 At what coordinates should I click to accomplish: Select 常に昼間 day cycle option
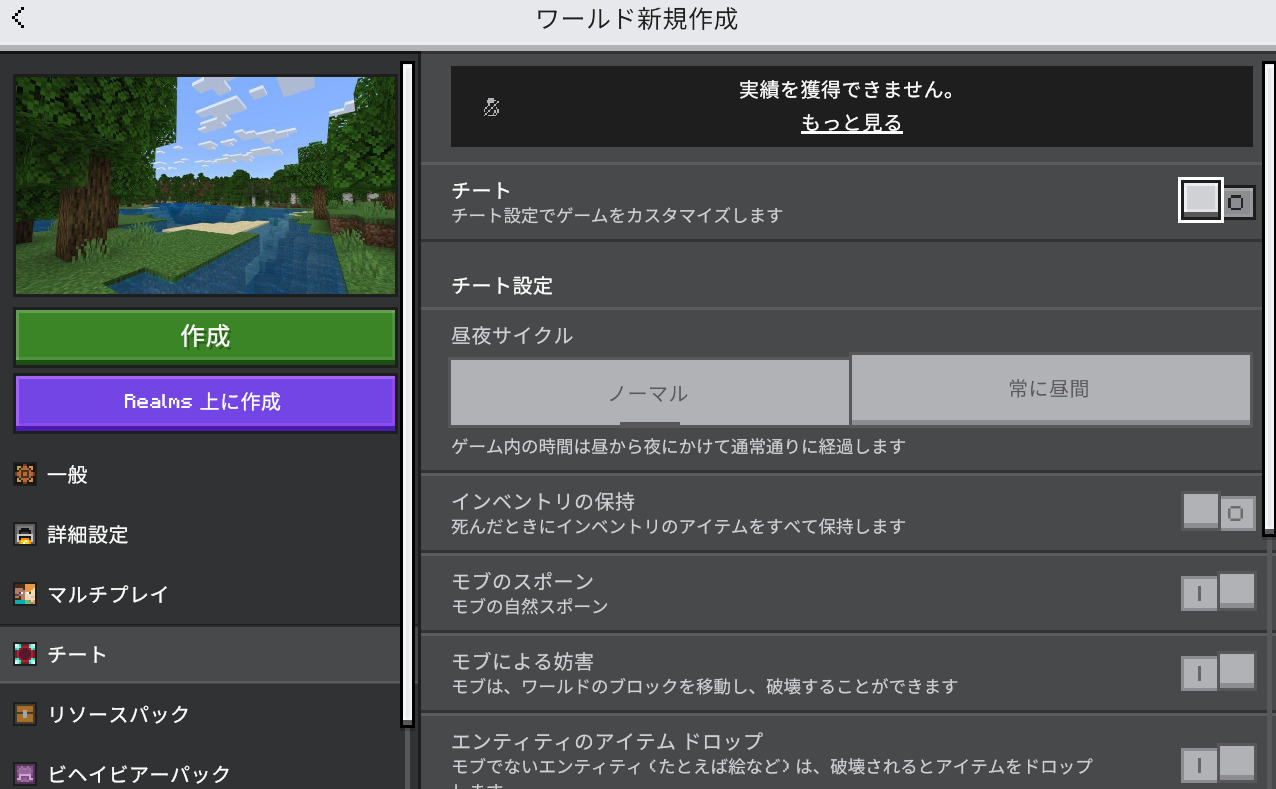click(x=1050, y=389)
